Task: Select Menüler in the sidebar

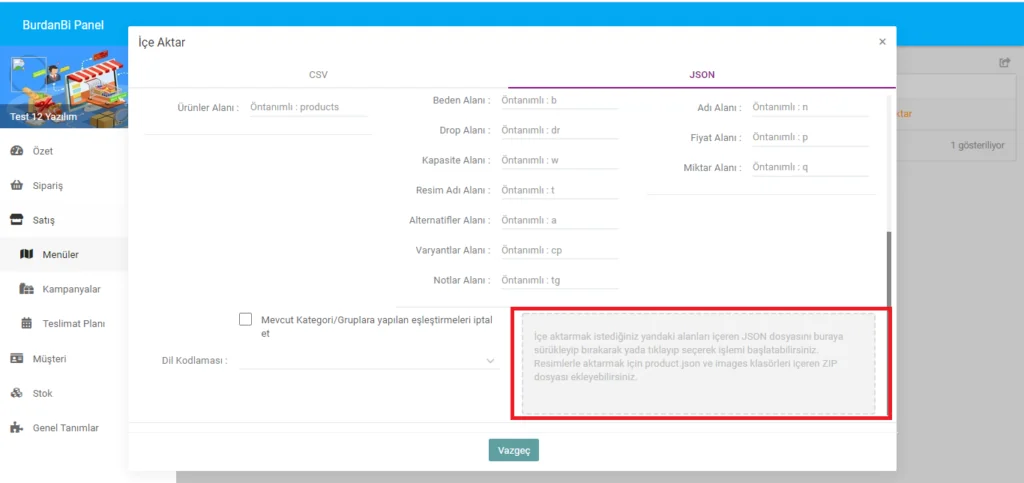Action: 64,255
